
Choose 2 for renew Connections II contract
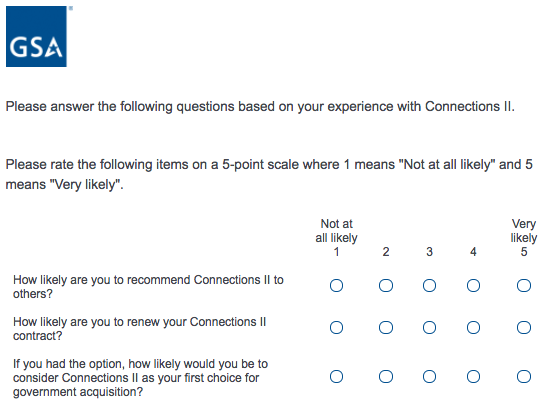click(386, 328)
